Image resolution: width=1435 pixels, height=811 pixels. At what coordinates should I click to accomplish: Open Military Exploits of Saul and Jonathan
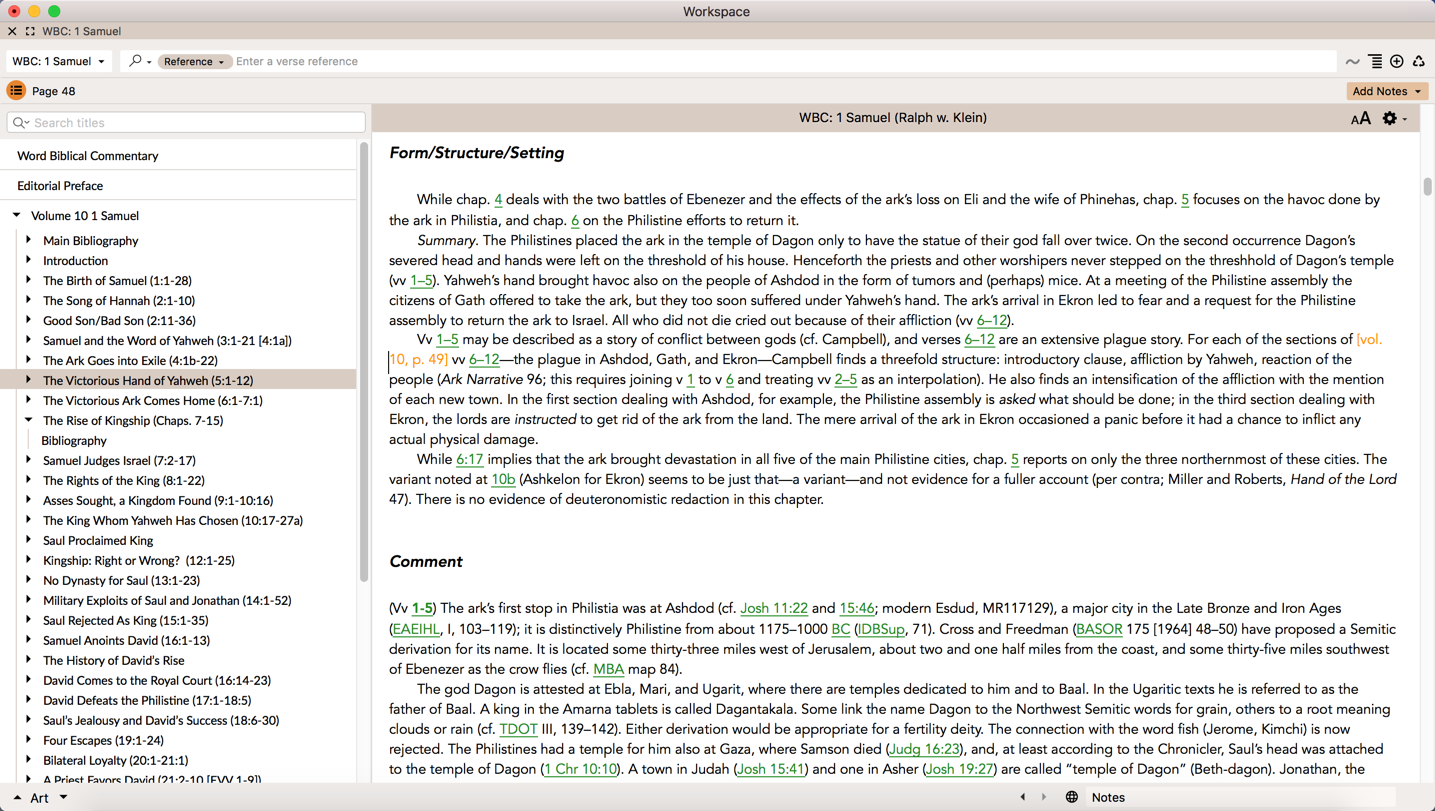(167, 601)
